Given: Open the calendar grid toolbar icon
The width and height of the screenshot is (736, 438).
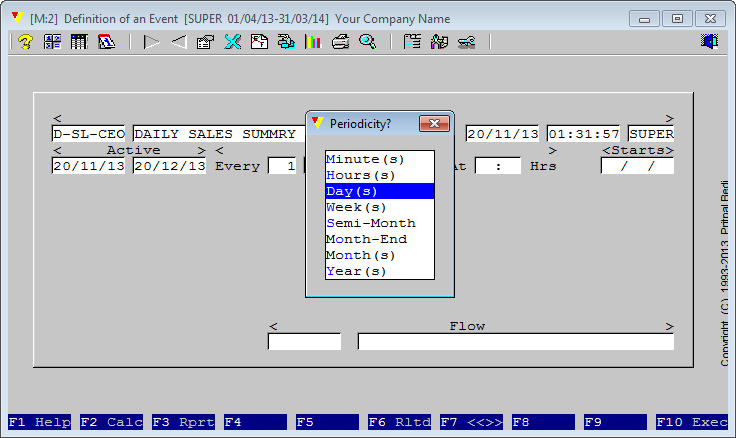Looking at the screenshot, I should [x=79, y=42].
